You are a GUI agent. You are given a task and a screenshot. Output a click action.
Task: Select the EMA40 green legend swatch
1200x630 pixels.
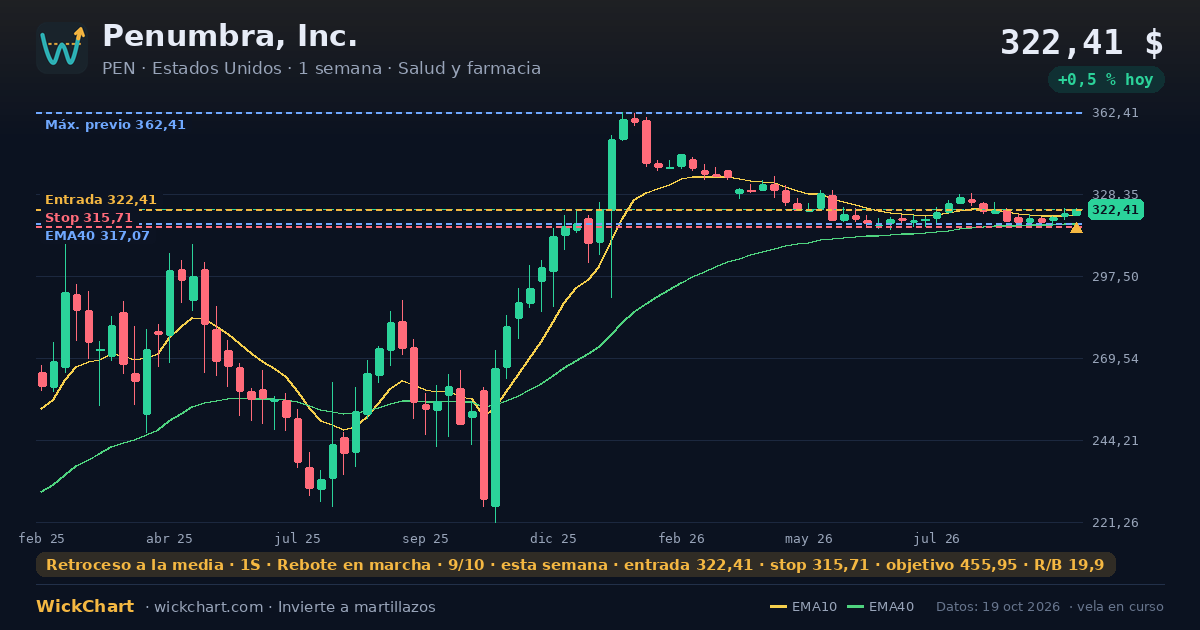(855, 607)
